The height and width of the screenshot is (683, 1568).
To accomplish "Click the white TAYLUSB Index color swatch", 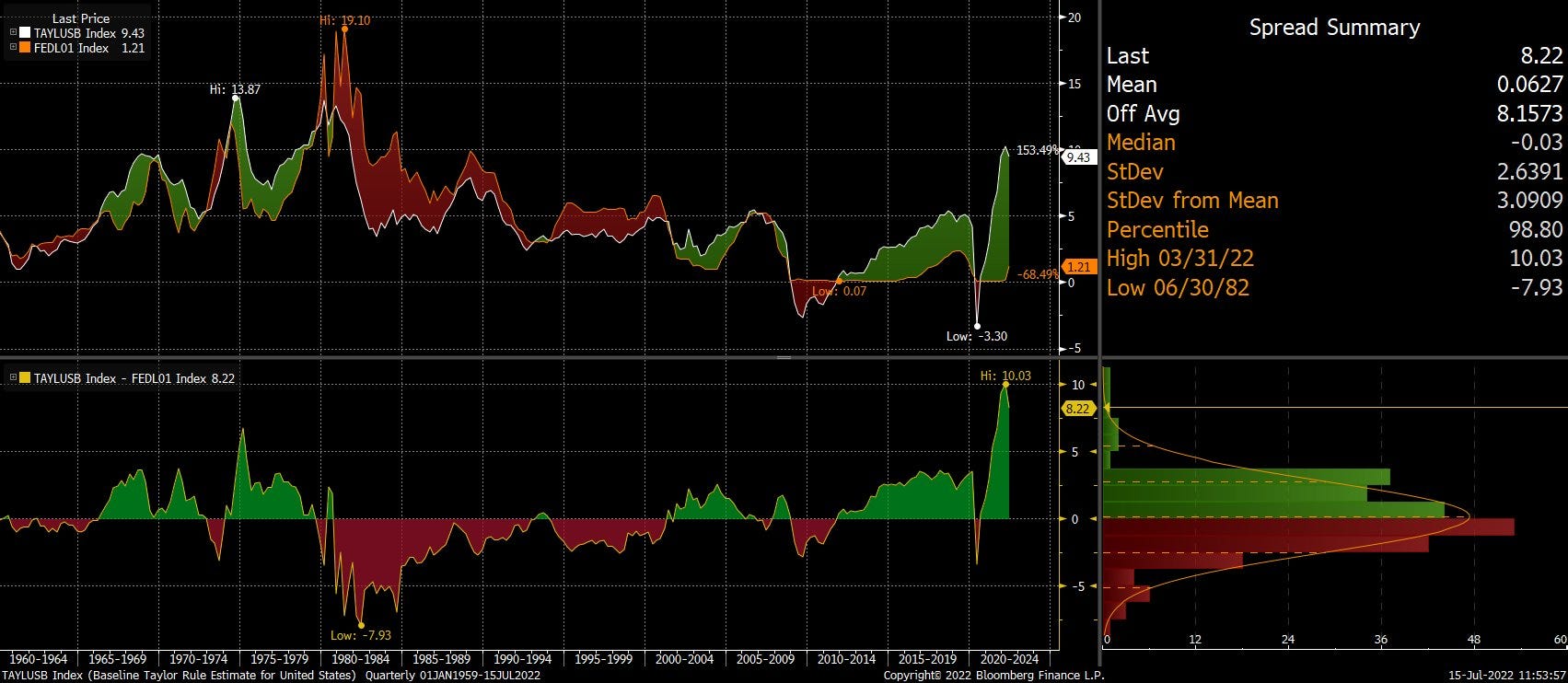I will tap(25, 33).
